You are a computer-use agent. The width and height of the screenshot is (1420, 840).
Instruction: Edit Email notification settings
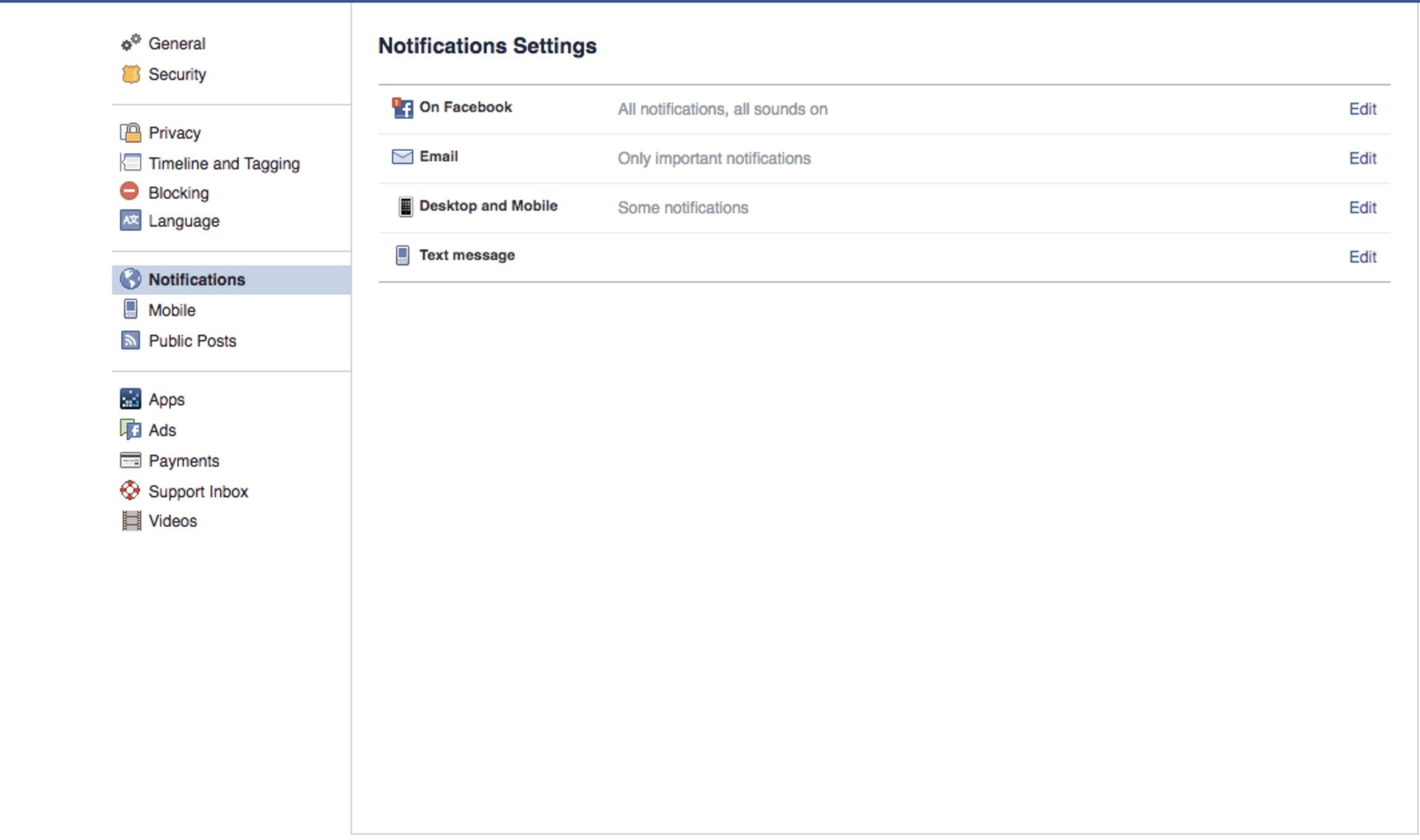pyautogui.click(x=1362, y=158)
